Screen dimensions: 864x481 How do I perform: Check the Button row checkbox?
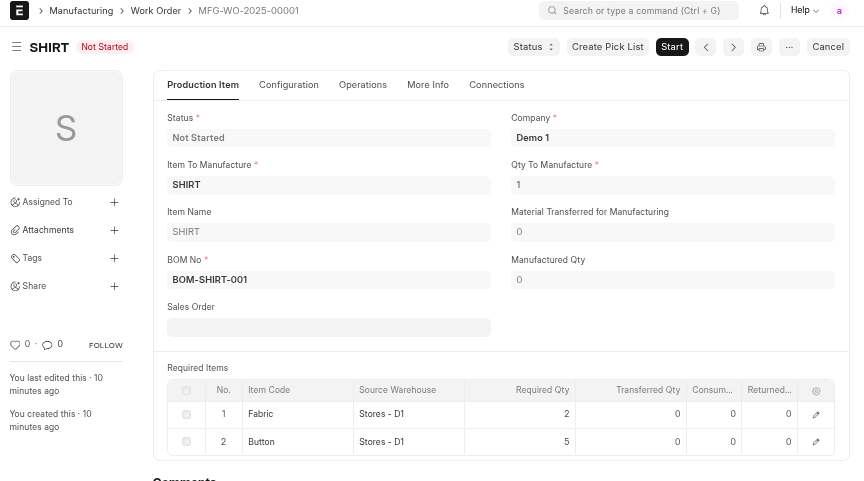186,442
